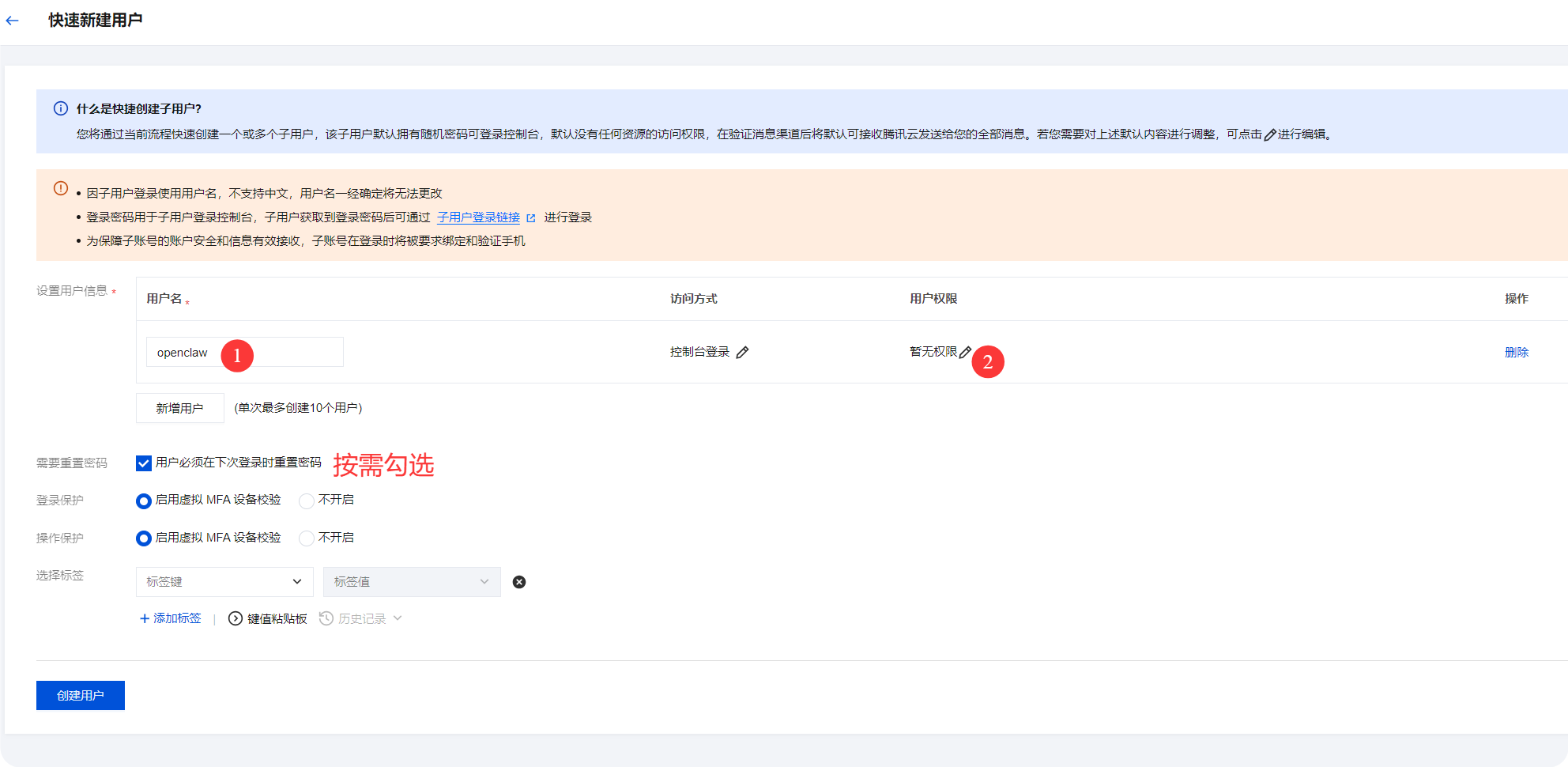The height and width of the screenshot is (767, 1568).
Task: Open the 标签值 dropdown
Action: [411, 582]
